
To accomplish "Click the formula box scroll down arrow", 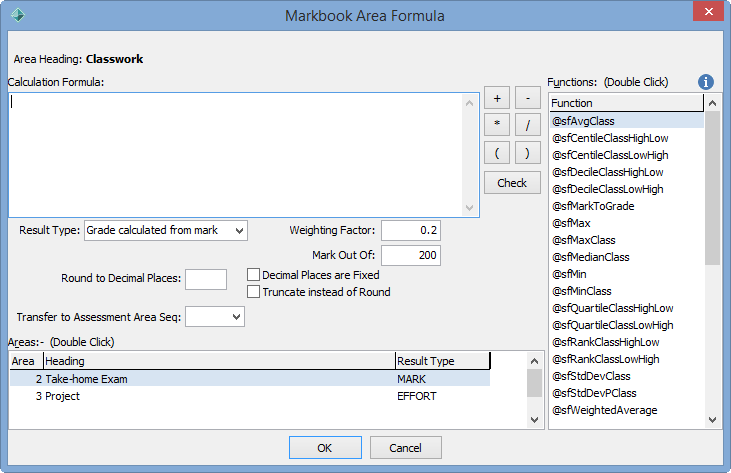I will (469, 208).
